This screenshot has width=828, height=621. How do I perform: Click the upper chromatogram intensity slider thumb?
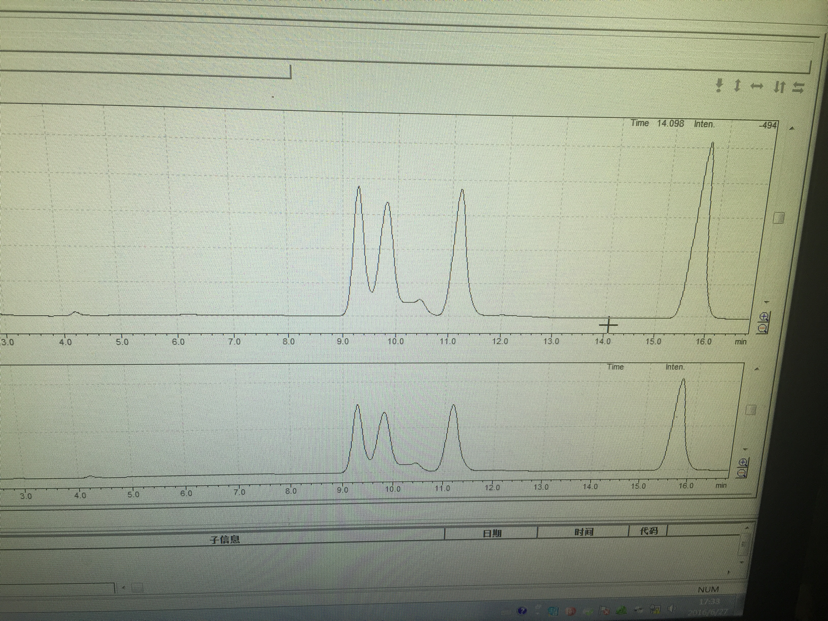(x=778, y=218)
